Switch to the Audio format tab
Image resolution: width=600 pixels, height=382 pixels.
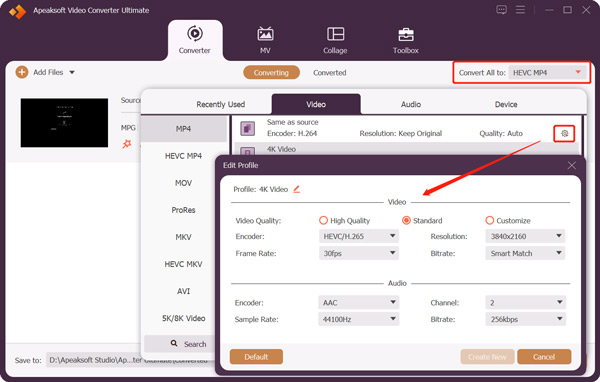click(411, 104)
